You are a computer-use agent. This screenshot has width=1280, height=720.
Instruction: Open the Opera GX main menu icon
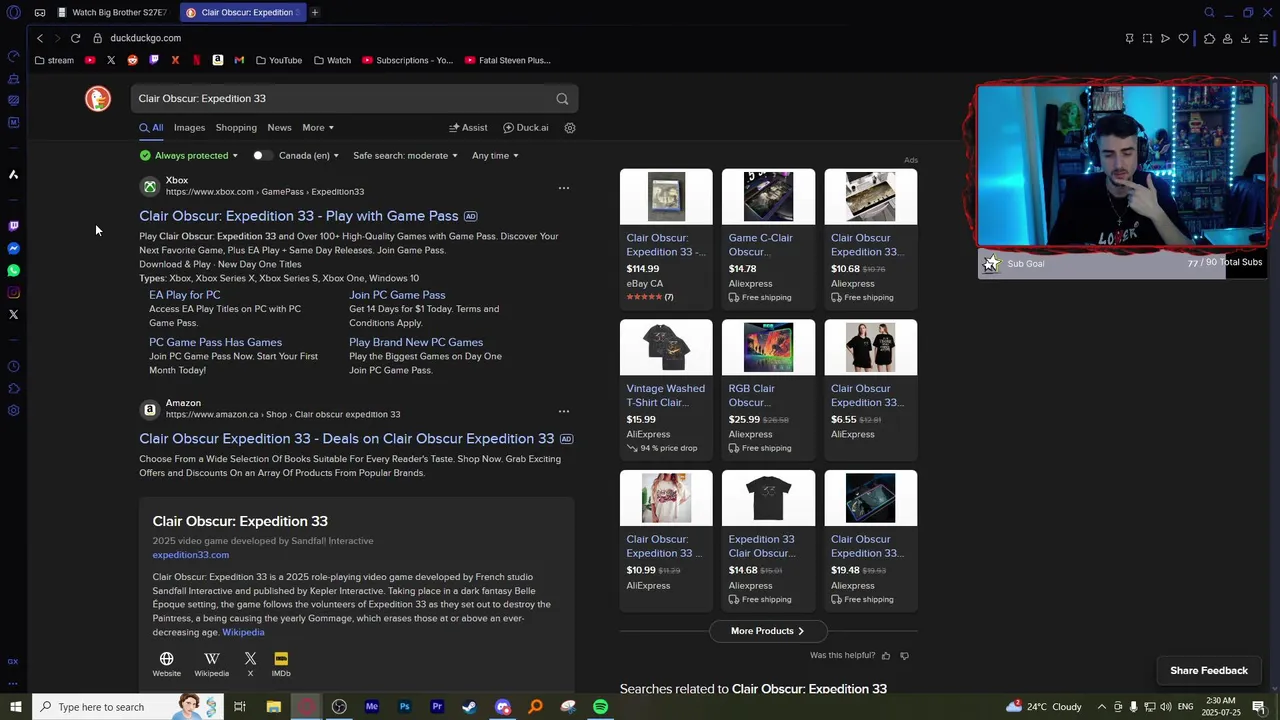point(13,12)
